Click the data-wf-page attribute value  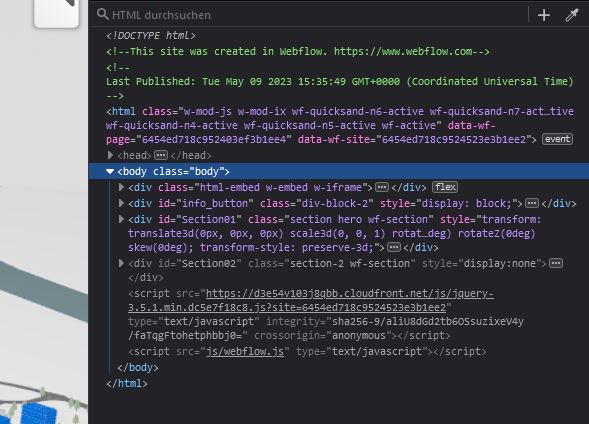(214, 139)
